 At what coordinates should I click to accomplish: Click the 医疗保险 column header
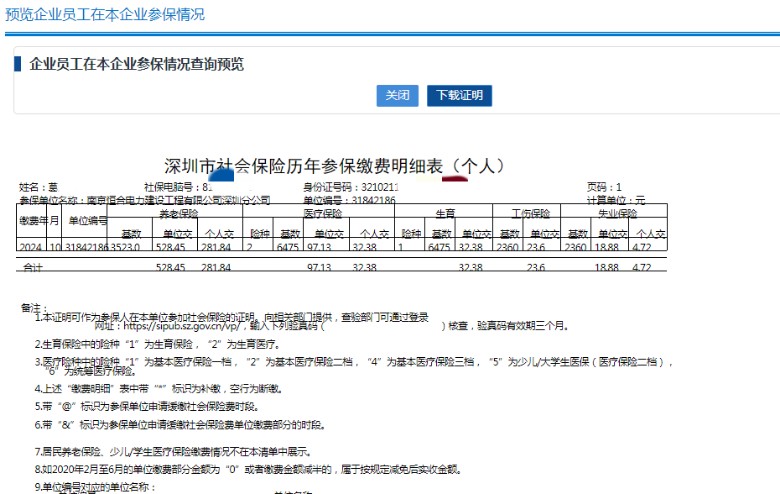(322, 213)
